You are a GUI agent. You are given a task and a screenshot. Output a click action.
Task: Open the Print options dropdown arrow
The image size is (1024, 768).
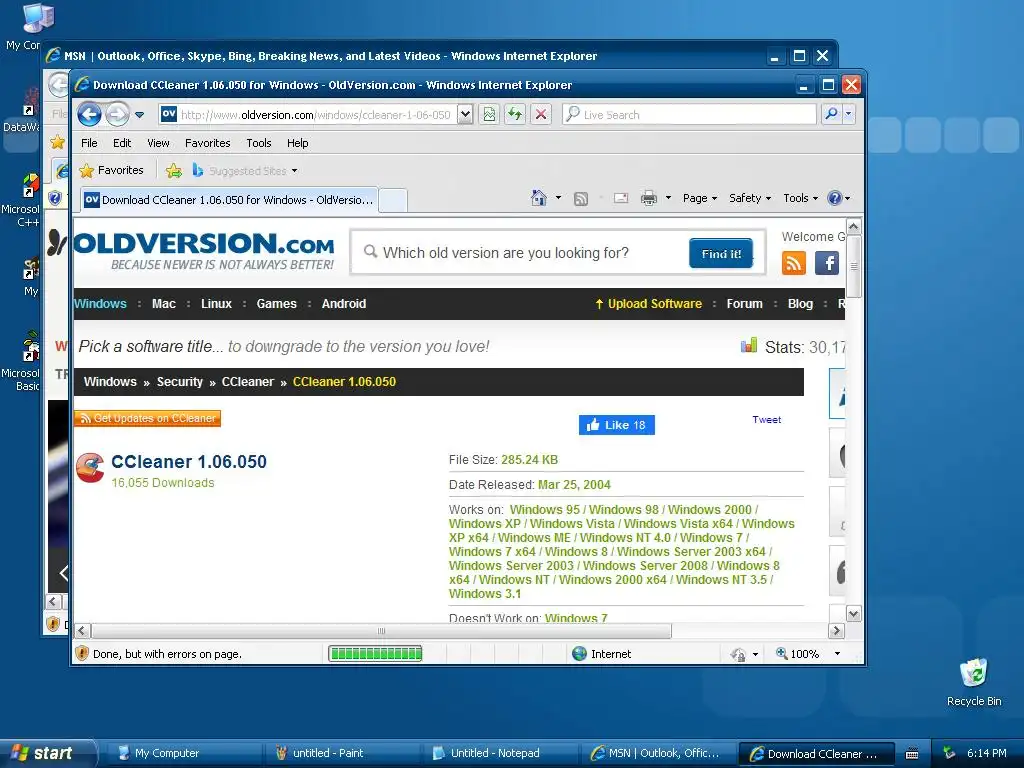point(668,198)
